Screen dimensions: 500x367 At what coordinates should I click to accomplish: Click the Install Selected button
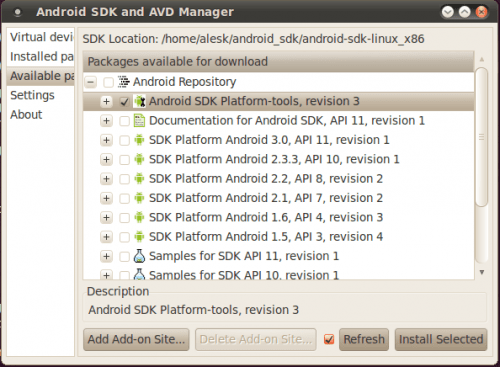pyautogui.click(x=441, y=339)
